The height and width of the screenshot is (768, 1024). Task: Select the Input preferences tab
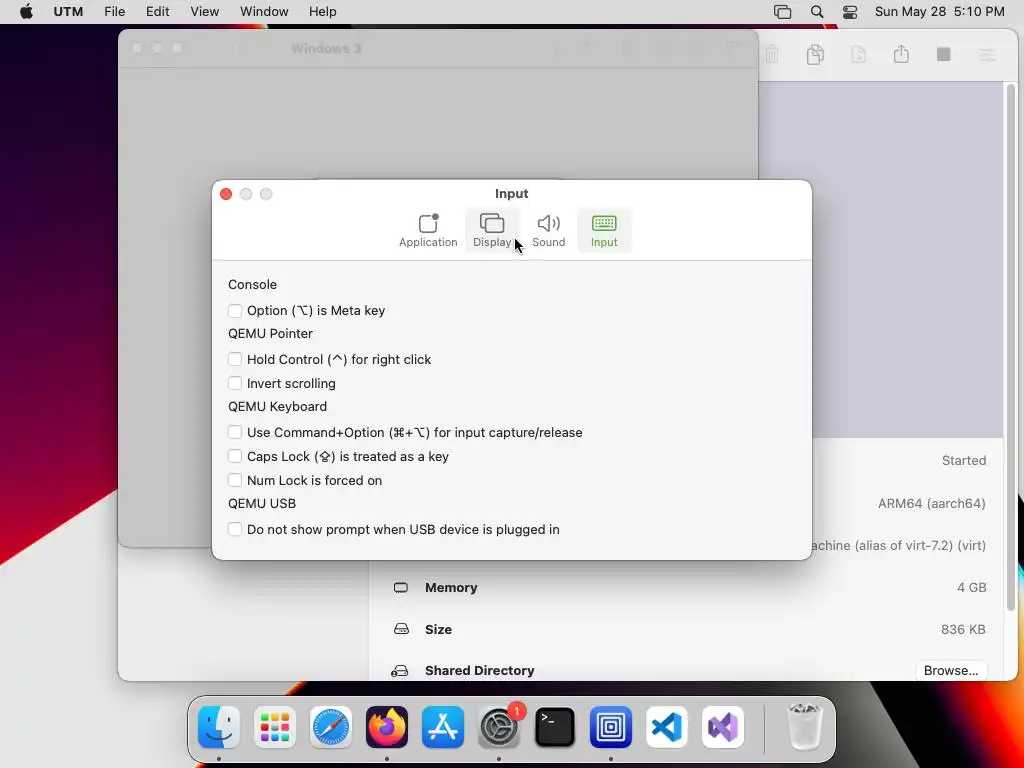pyautogui.click(x=604, y=230)
